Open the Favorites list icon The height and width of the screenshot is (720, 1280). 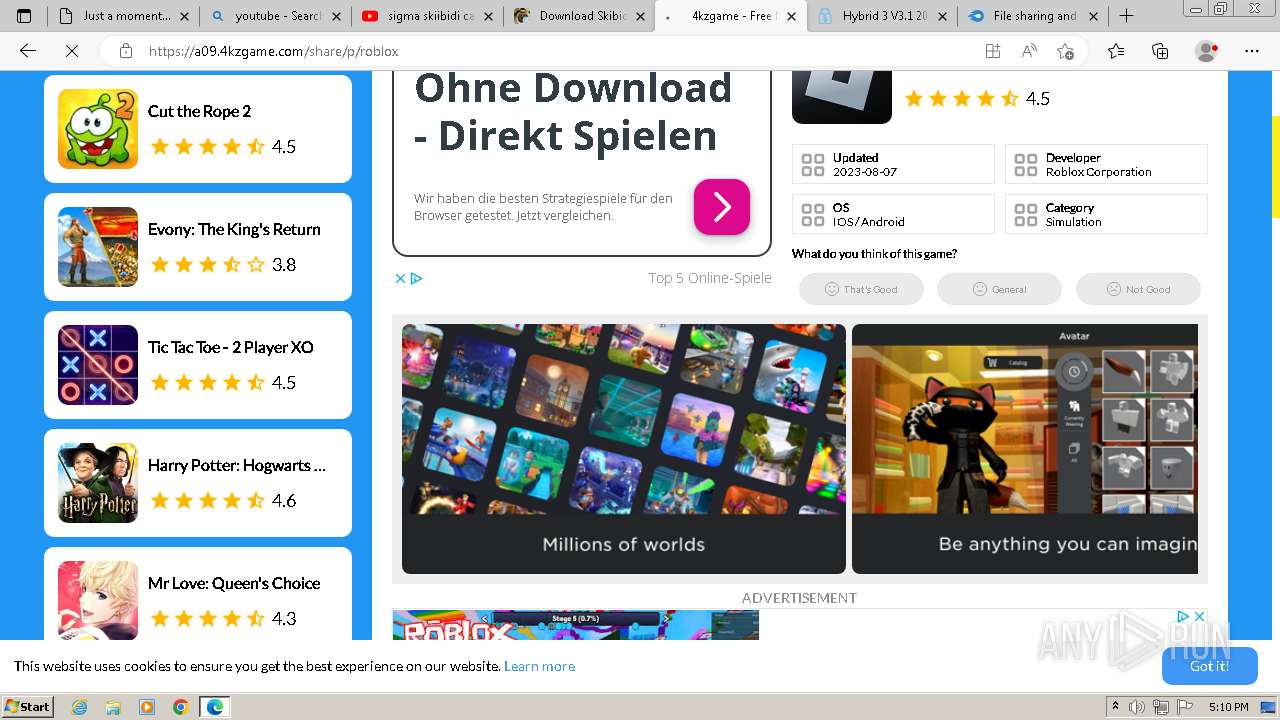(1116, 51)
